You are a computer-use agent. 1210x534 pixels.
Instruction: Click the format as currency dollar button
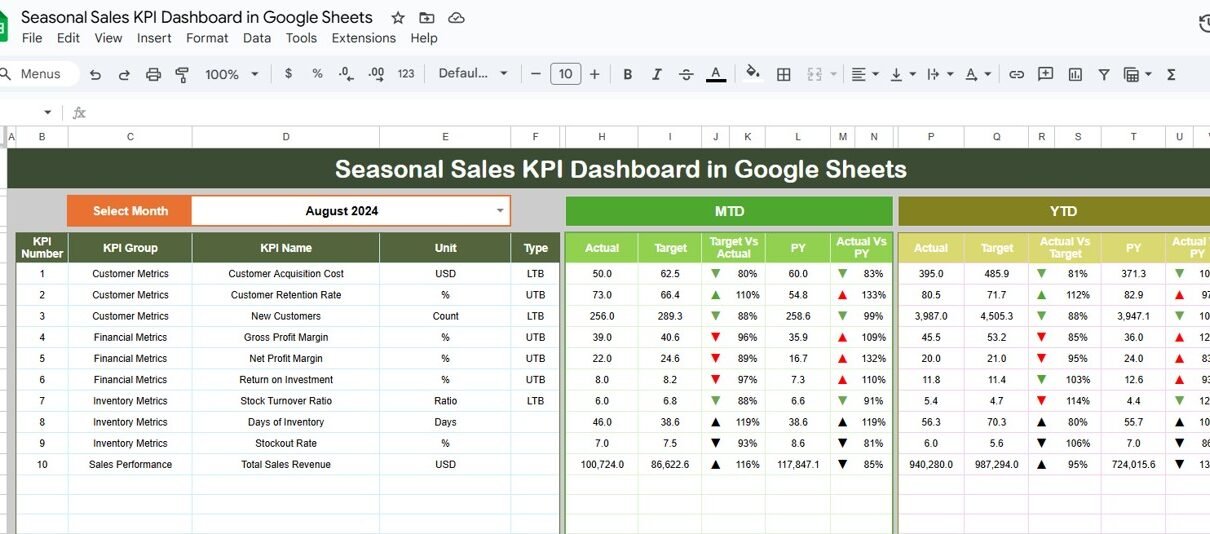289,74
